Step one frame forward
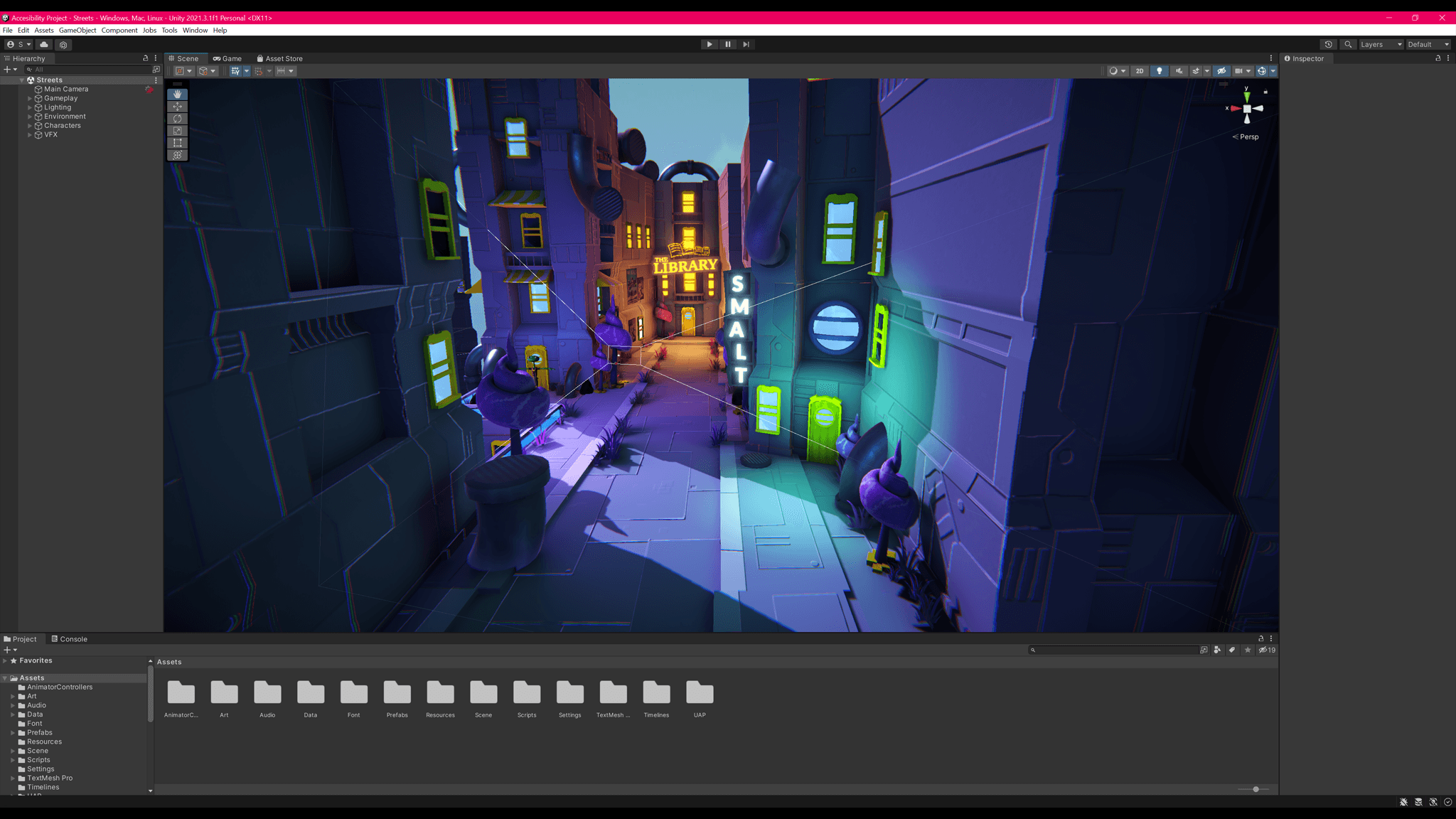Screen dimensions: 1456x819 pyautogui.click(x=746, y=44)
